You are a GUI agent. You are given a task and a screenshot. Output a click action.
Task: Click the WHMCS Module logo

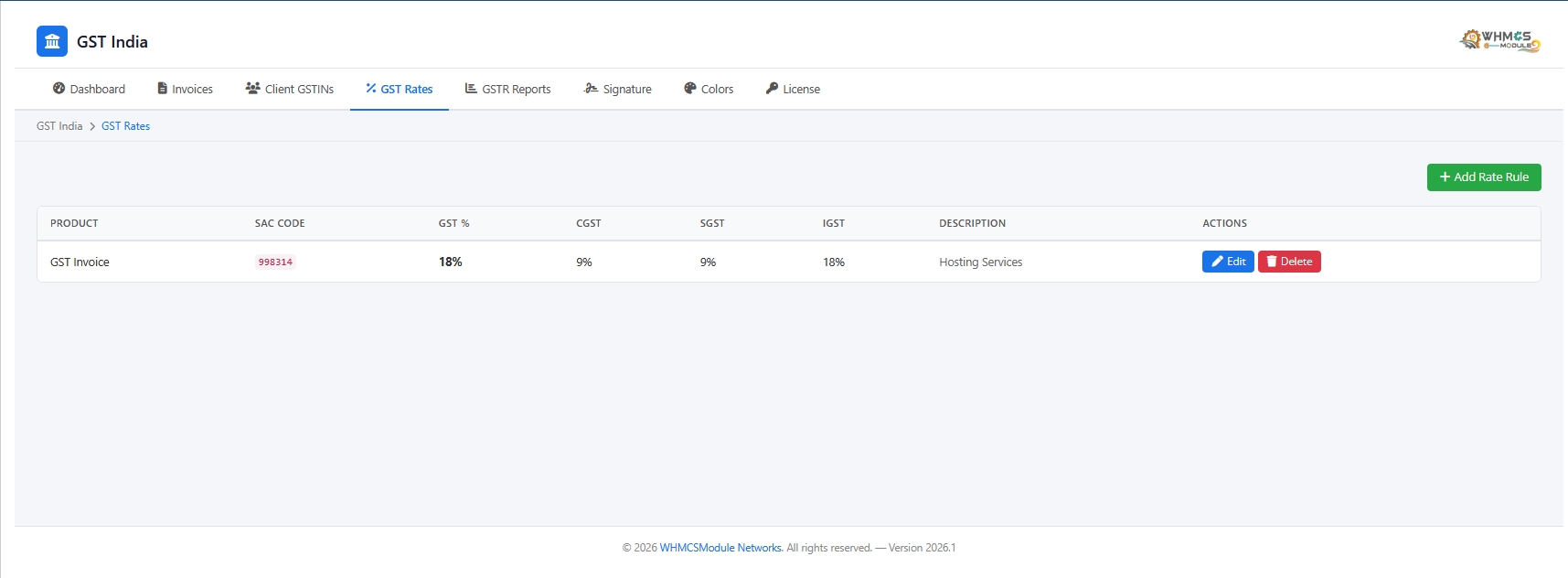pos(1499,40)
